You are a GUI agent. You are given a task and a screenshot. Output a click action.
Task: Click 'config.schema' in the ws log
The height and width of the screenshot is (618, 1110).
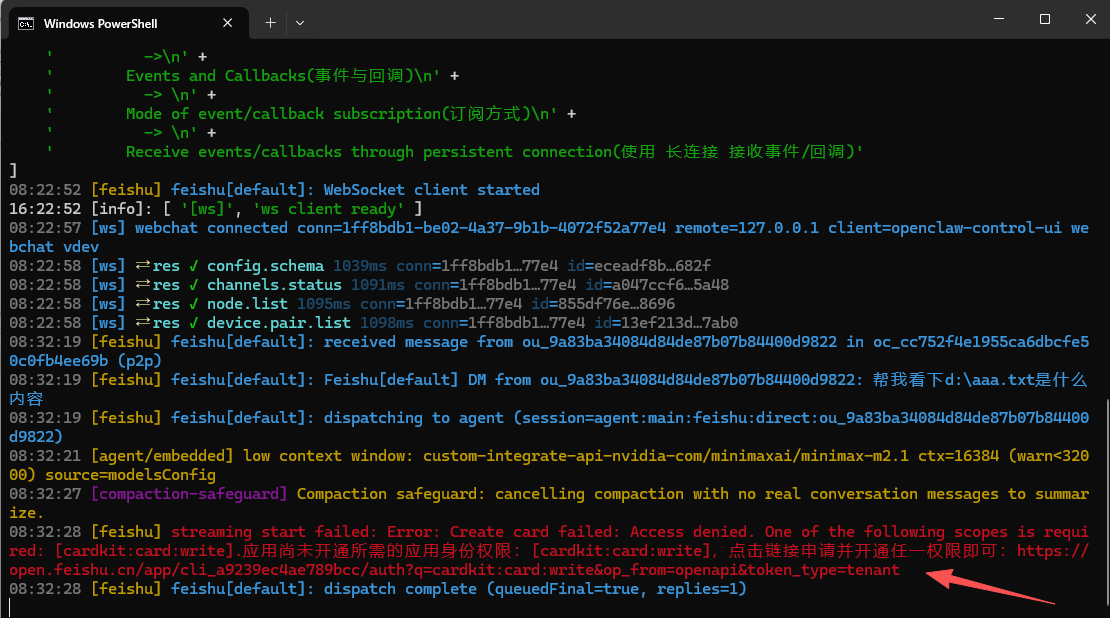click(x=265, y=266)
